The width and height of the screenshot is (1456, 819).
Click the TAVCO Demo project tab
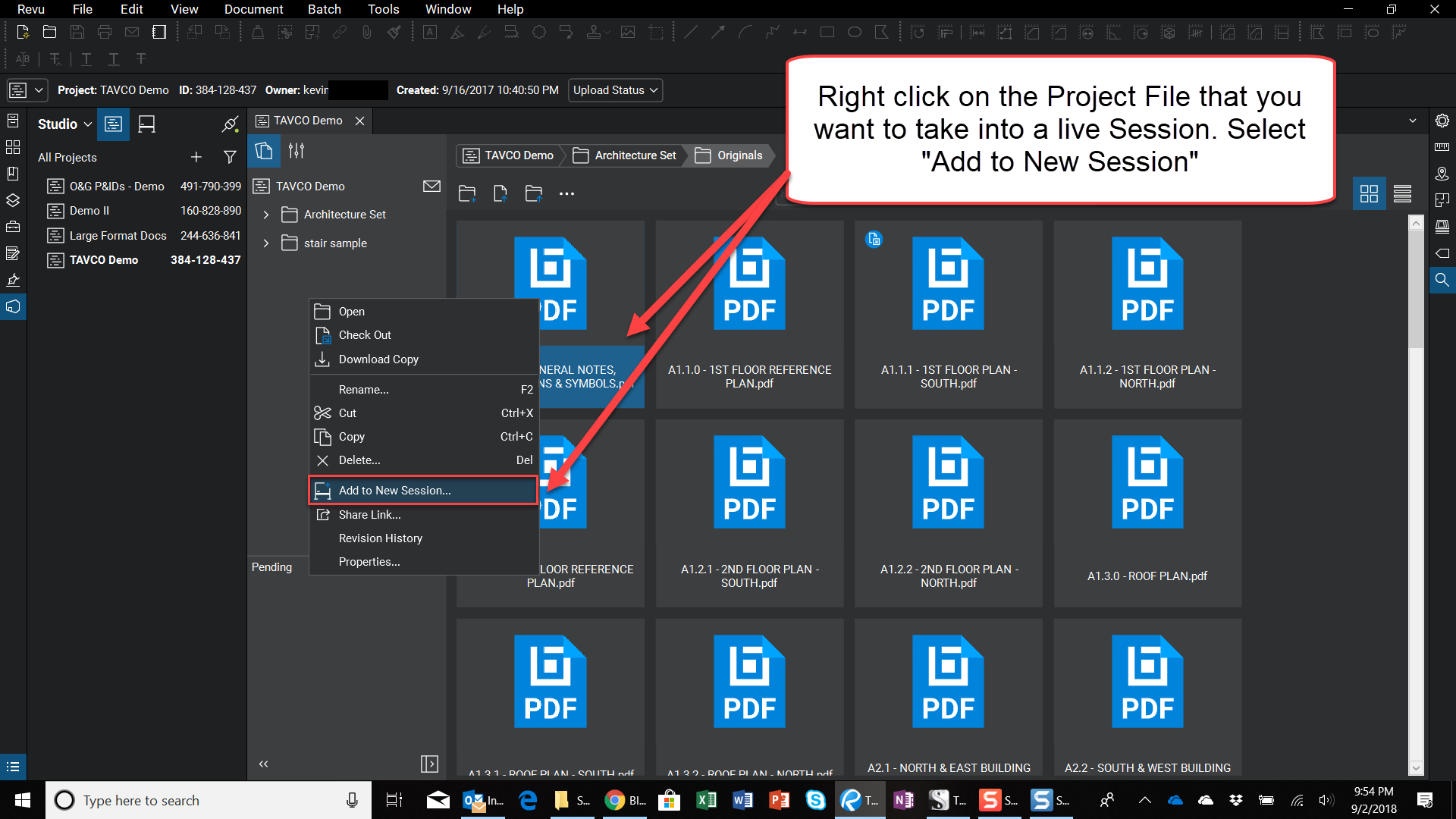click(307, 120)
